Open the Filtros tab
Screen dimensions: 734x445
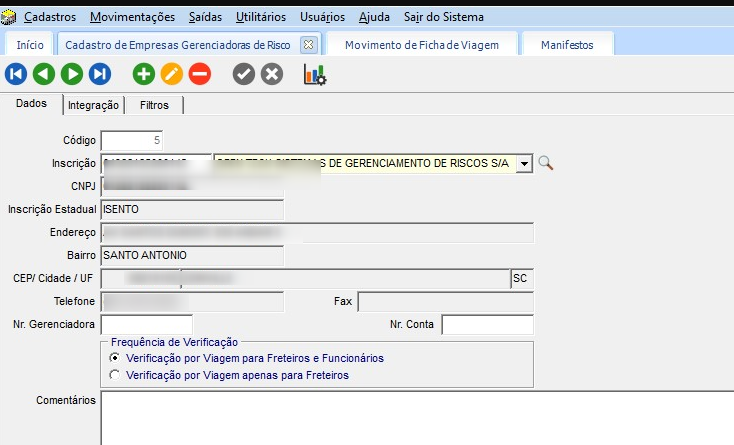tap(154, 105)
